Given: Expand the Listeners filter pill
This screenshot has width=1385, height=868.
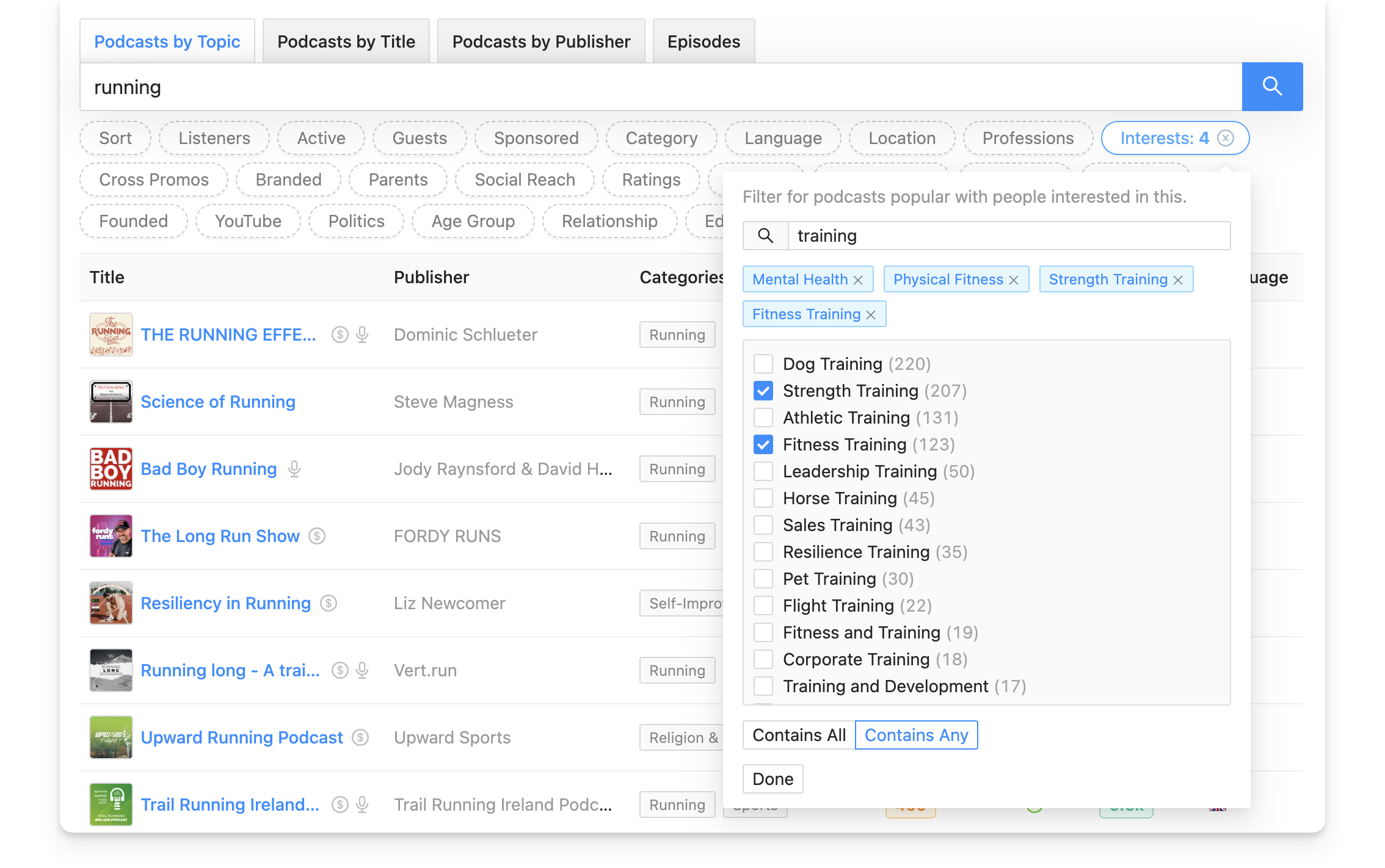Looking at the screenshot, I should (214, 138).
